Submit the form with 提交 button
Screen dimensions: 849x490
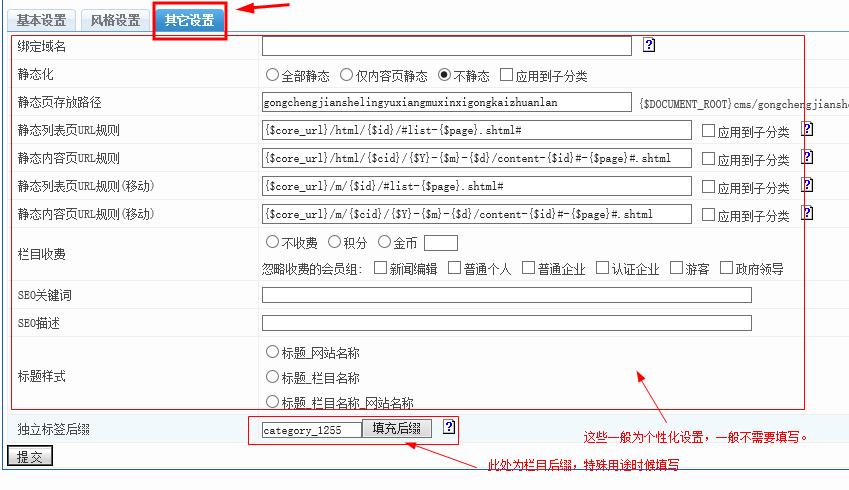tap(29, 457)
